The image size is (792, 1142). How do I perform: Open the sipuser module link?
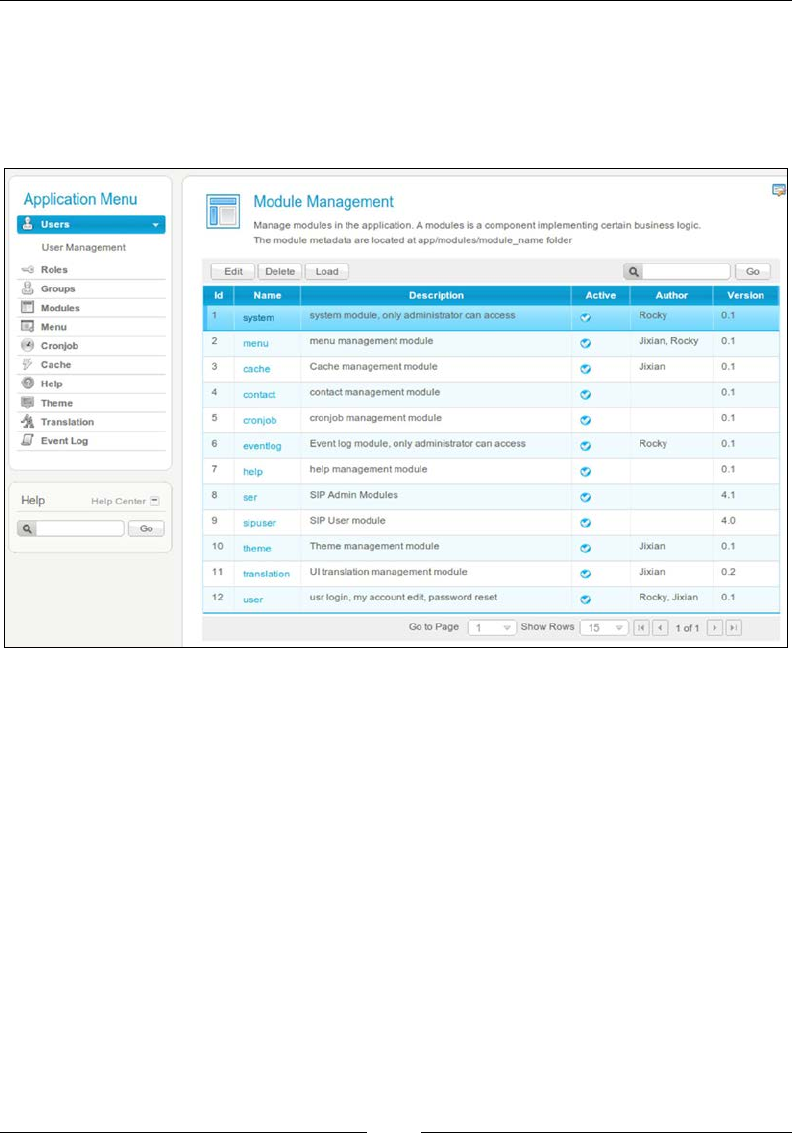point(259,523)
